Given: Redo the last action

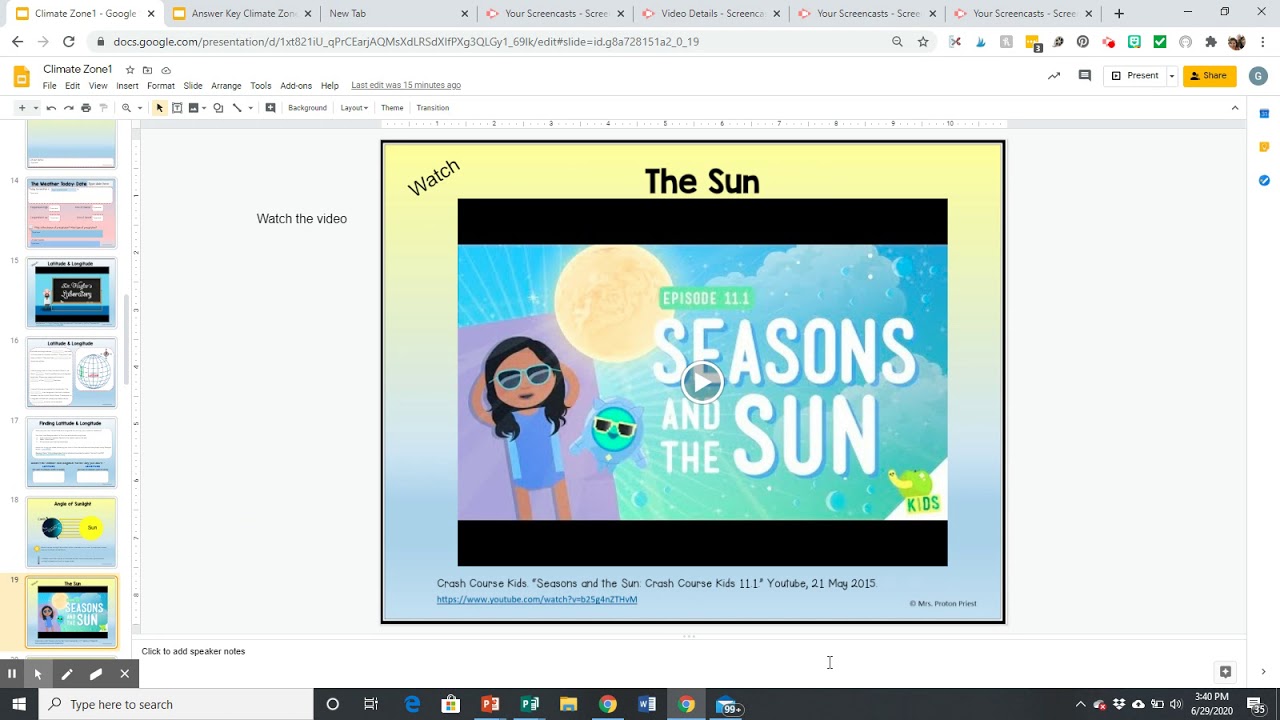Looking at the screenshot, I should click(68, 108).
